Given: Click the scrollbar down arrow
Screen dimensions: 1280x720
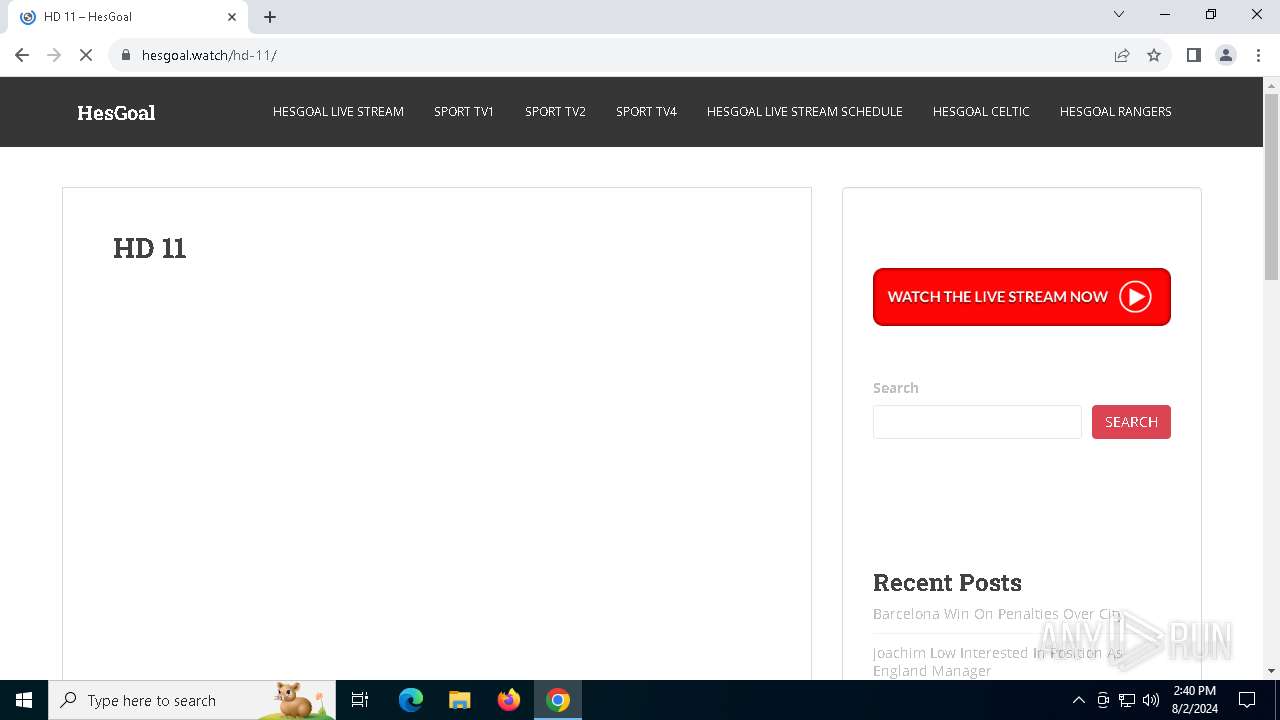Looking at the screenshot, I should pos(1271,671).
